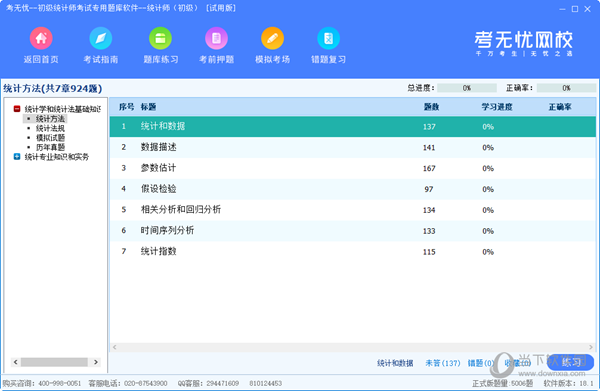Click question count 141 for 数据描述

(x=429, y=148)
